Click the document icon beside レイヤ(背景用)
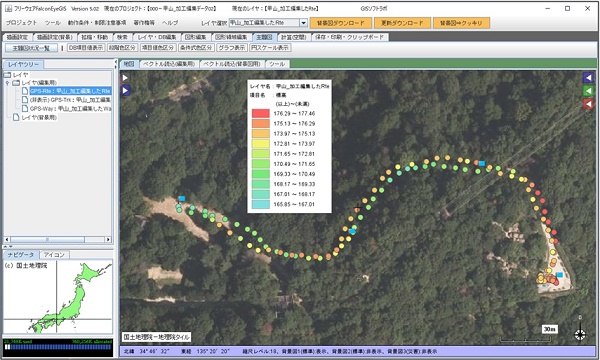 pyautogui.click(x=16, y=117)
